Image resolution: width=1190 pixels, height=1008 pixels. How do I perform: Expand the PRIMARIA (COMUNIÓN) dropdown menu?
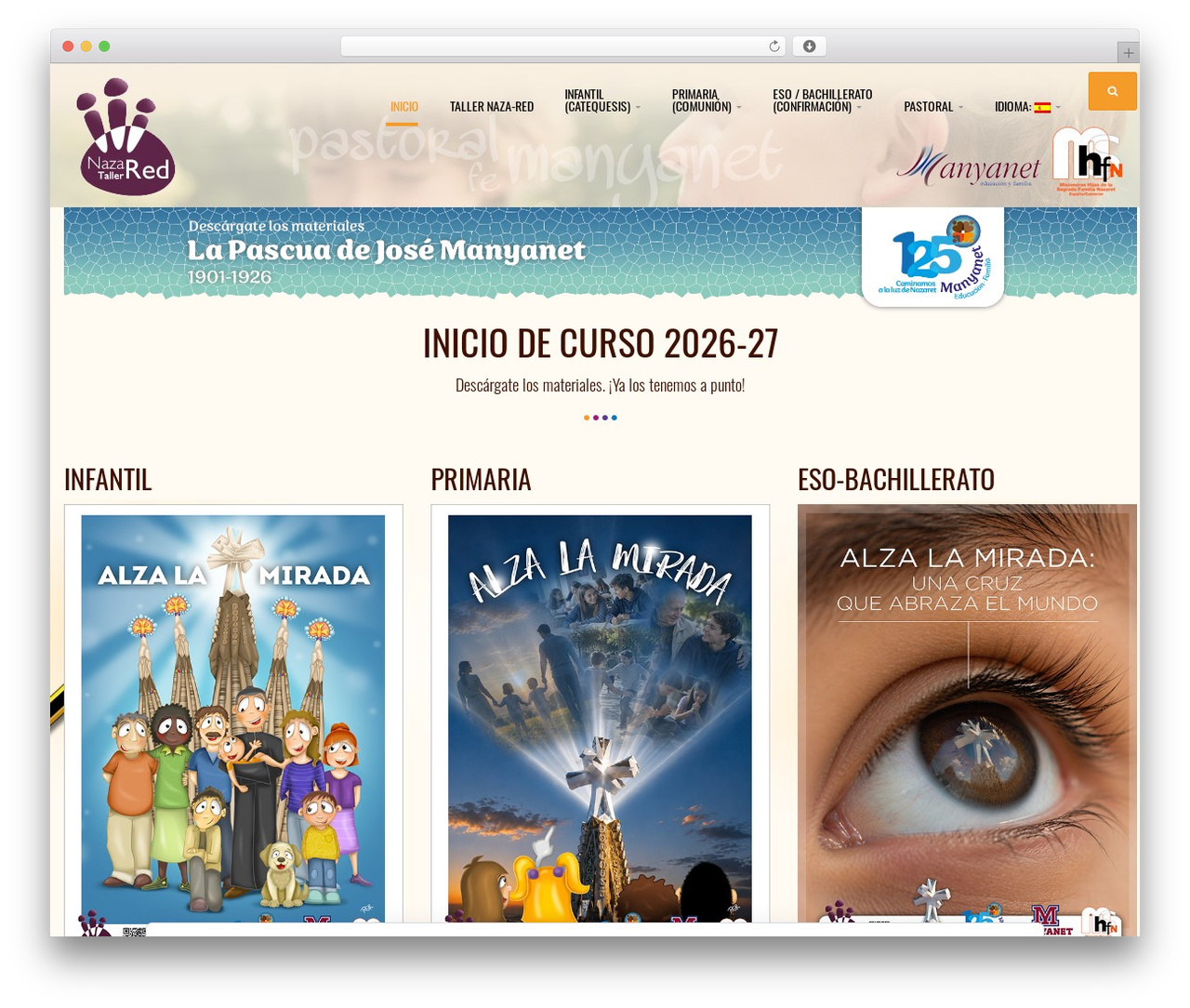(x=707, y=100)
